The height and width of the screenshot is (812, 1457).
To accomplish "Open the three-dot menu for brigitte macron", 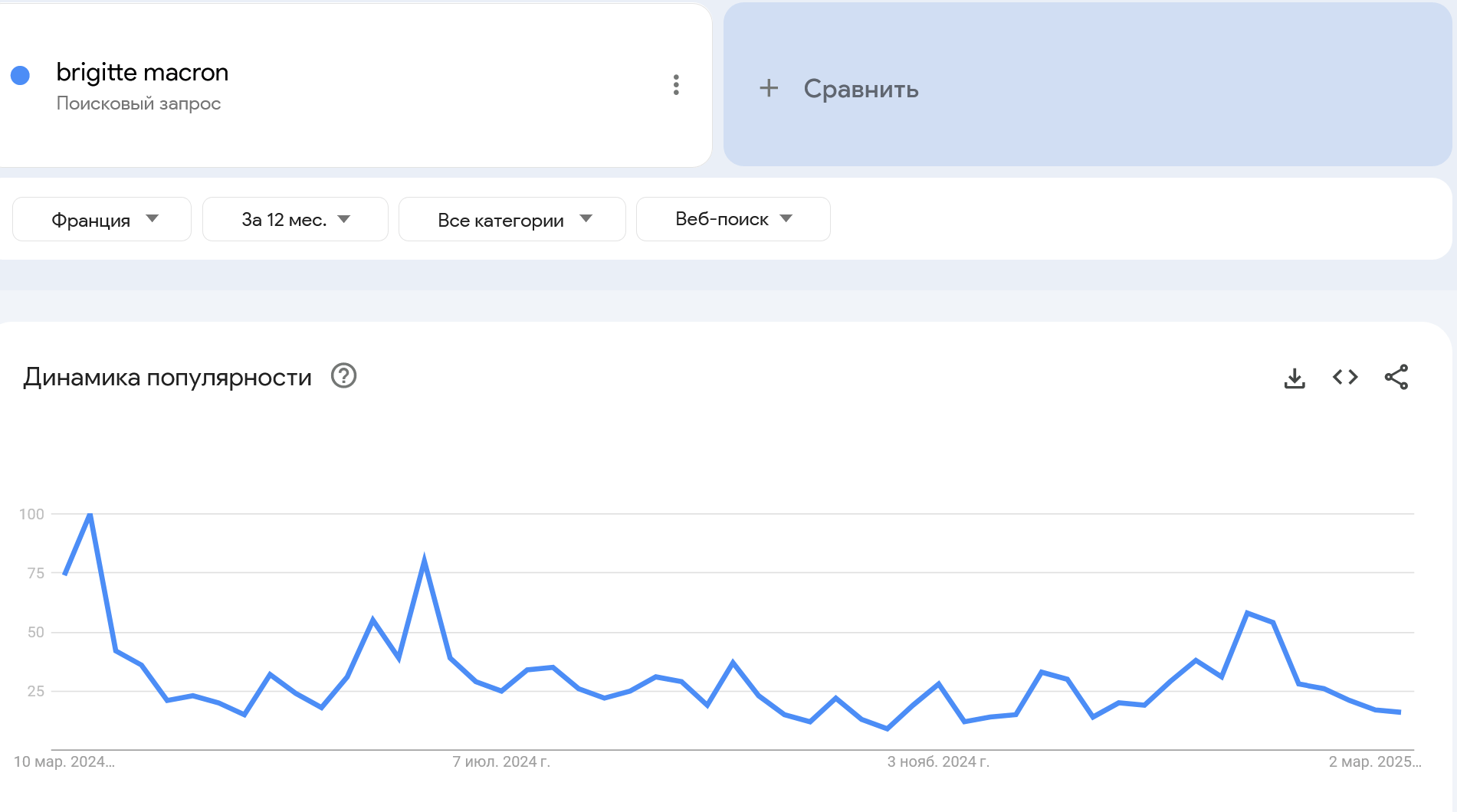I will pos(675,85).
